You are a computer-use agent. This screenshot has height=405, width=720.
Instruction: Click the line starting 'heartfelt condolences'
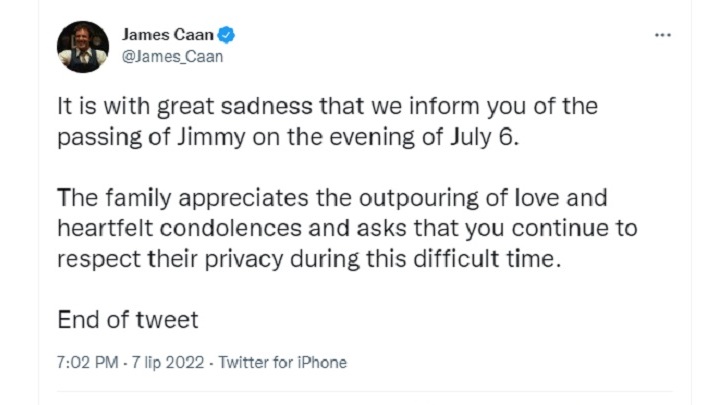pos(346,228)
